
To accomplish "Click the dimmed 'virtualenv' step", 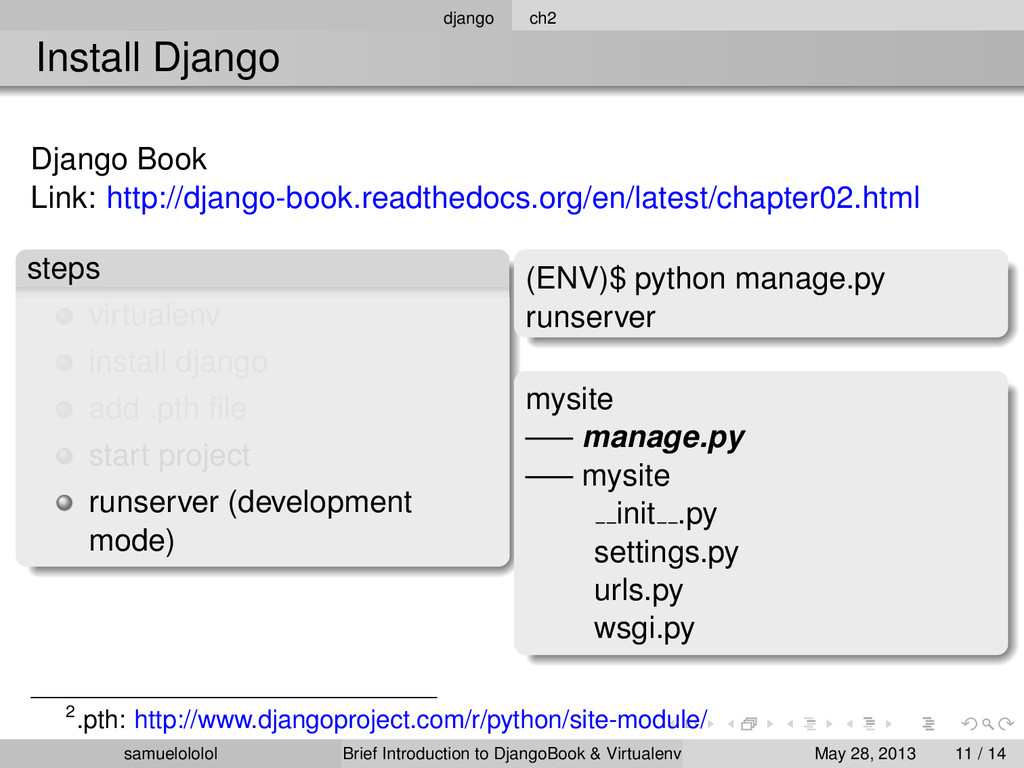I will pos(154,315).
